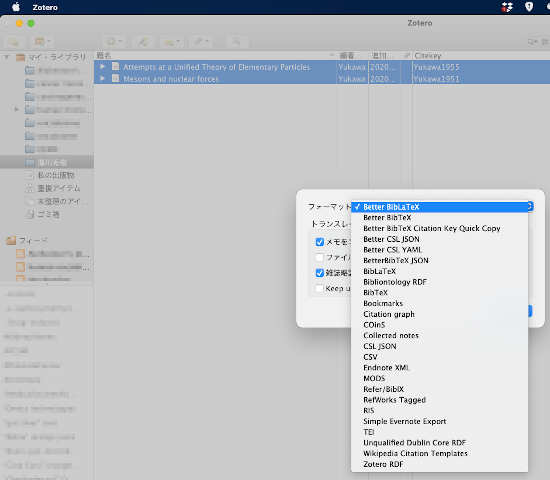Expand the Mesons and nuclear forces item

pos(102,78)
